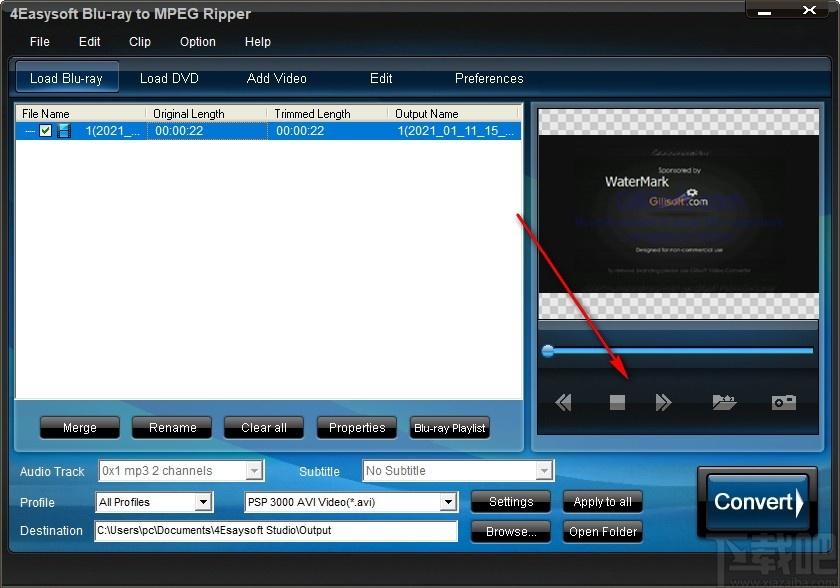Open profile Settings
Image resolution: width=840 pixels, height=588 pixels.
coord(511,502)
